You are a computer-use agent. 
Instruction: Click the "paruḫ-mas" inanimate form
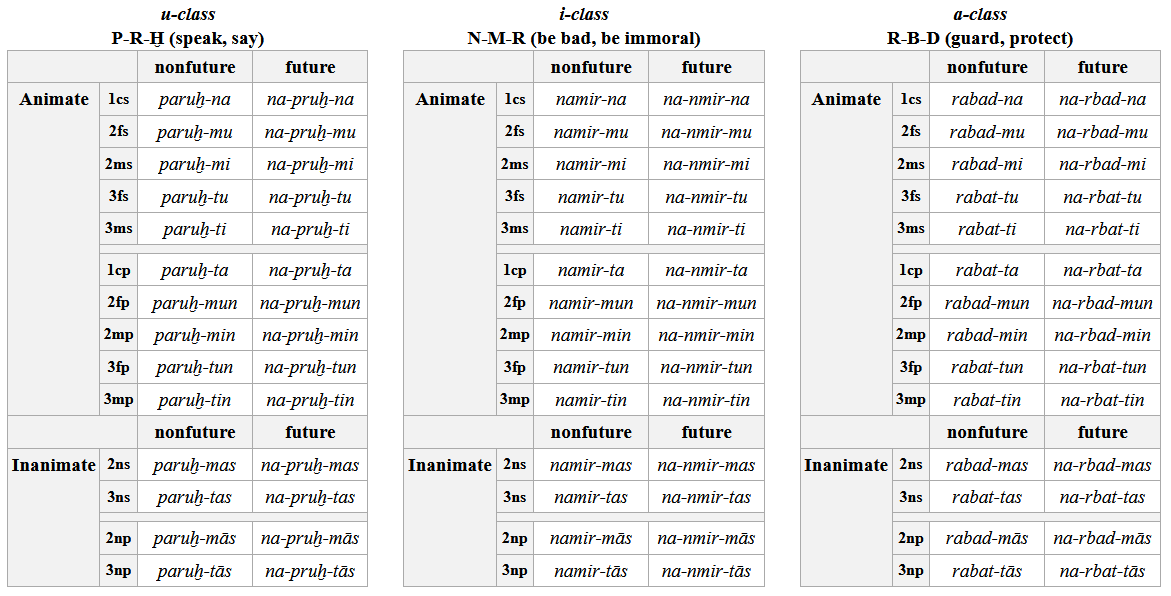click(195, 465)
